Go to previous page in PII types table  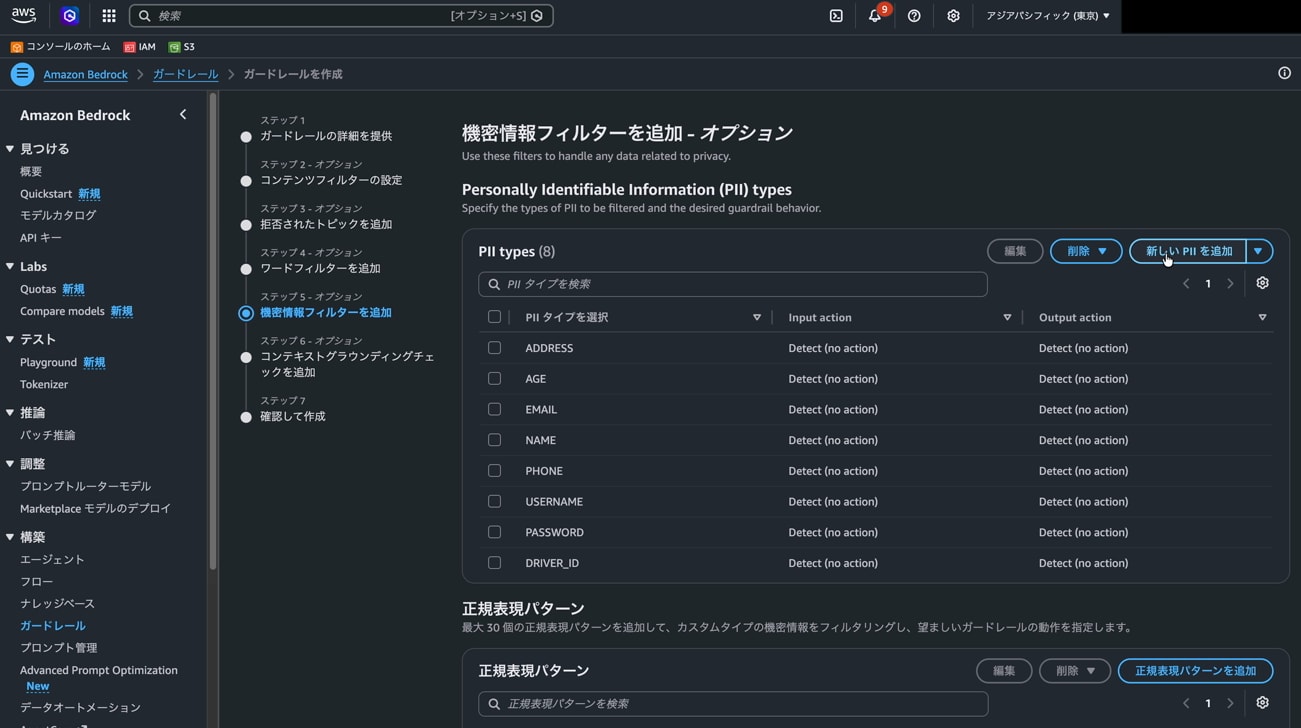1186,284
